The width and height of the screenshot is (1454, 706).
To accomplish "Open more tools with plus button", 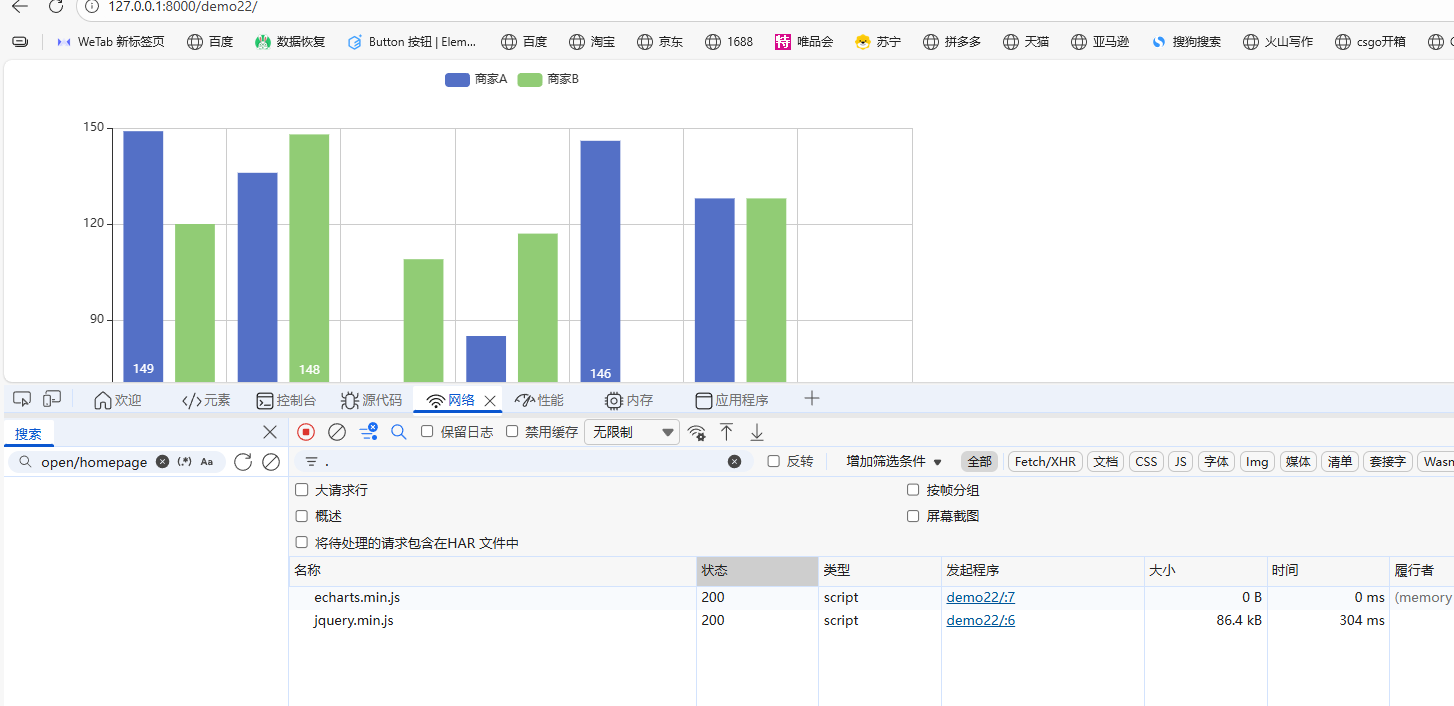I will pos(812,399).
